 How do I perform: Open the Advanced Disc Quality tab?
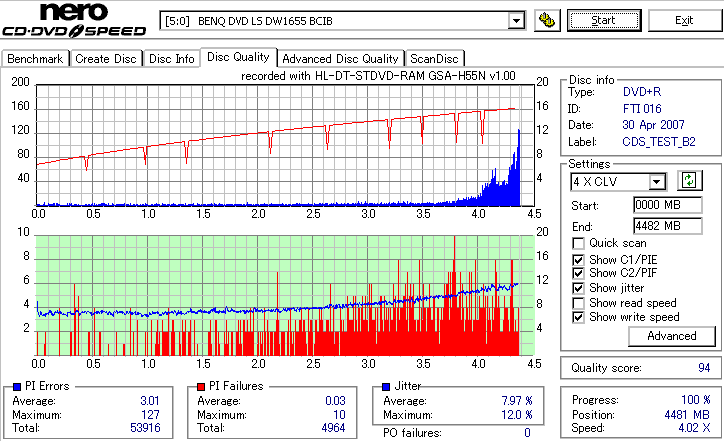point(340,59)
